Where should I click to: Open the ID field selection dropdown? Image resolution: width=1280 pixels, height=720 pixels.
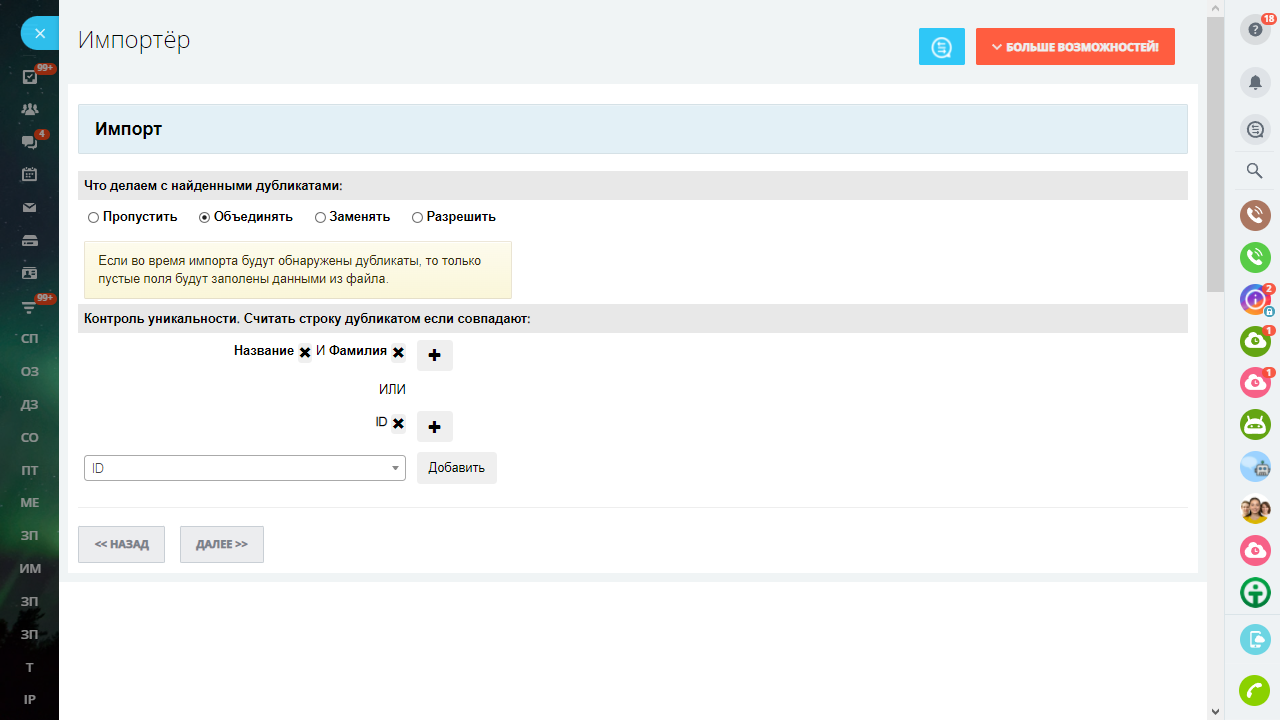click(x=245, y=468)
